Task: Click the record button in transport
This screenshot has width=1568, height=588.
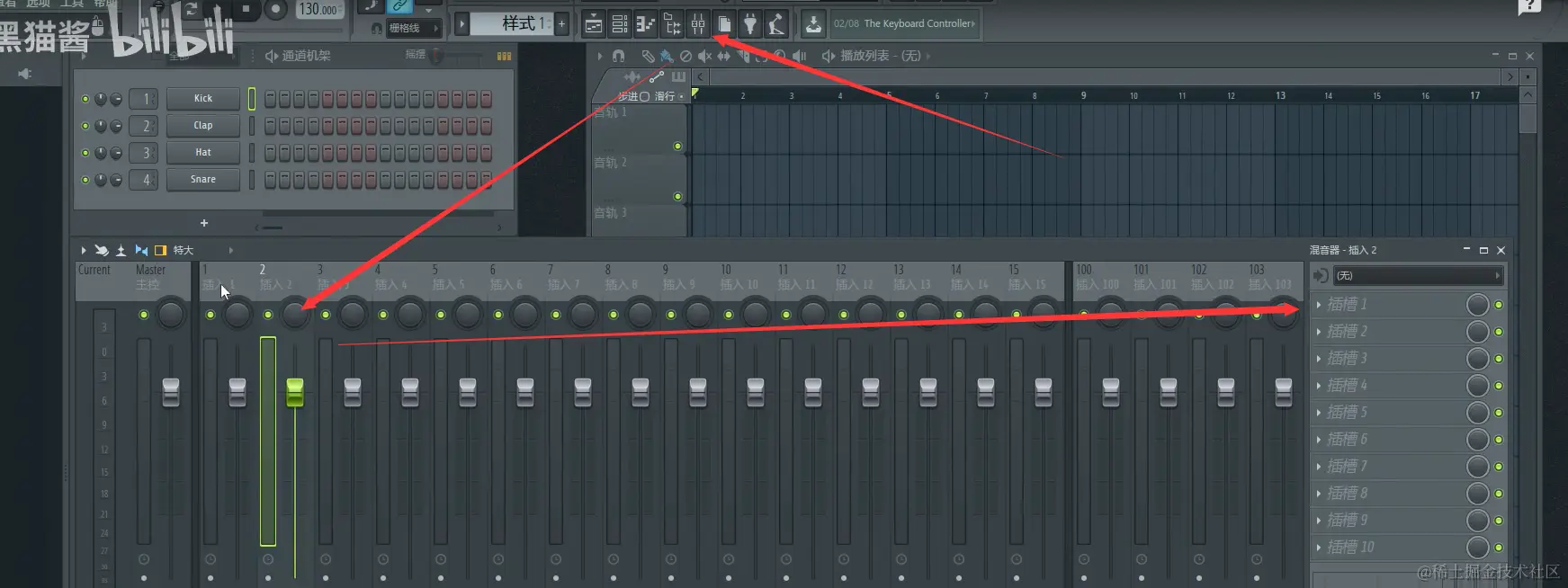Action: (275, 9)
